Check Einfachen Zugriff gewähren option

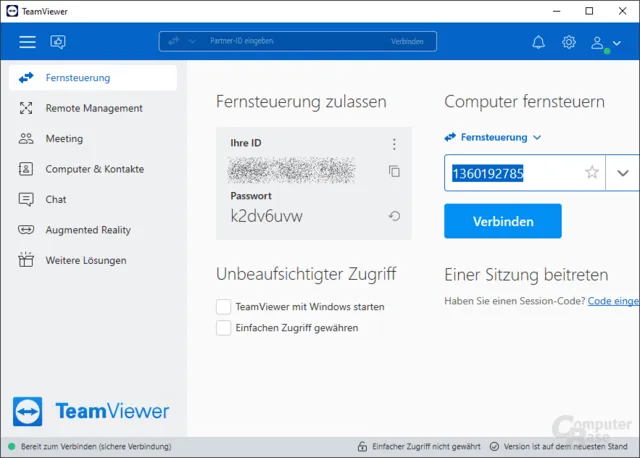click(224, 327)
